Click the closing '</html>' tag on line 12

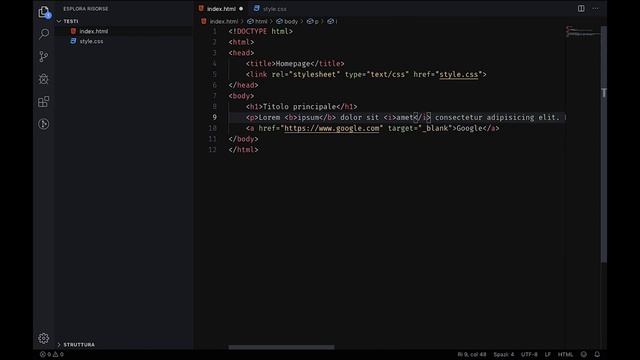pyautogui.click(x=243, y=149)
